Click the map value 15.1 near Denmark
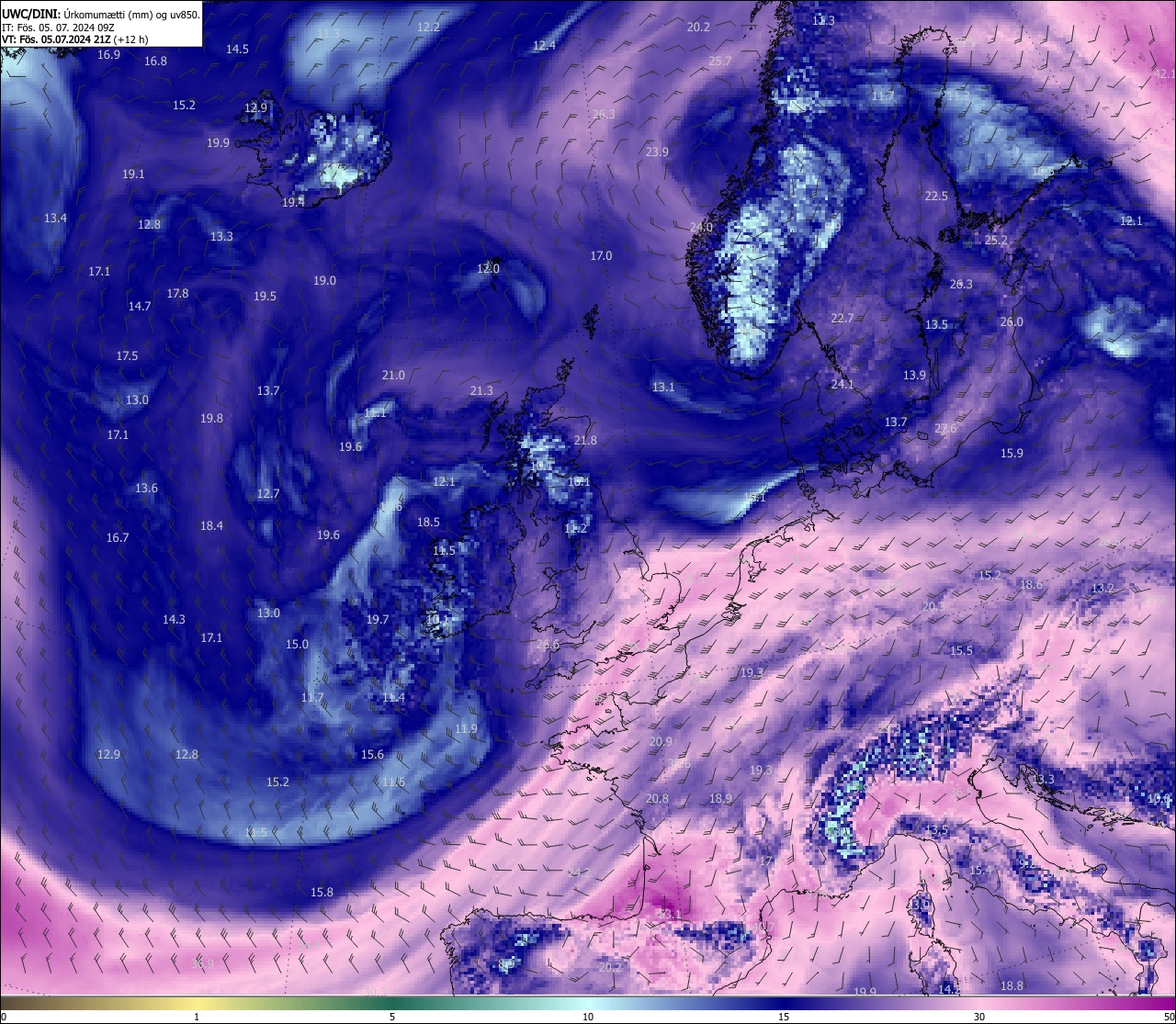1176x1024 pixels. tap(754, 498)
